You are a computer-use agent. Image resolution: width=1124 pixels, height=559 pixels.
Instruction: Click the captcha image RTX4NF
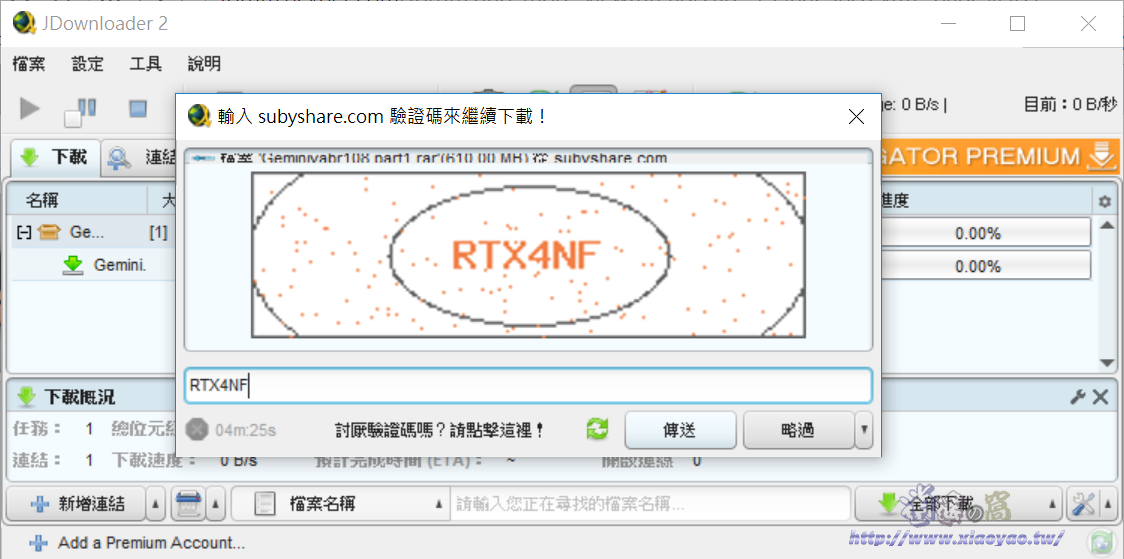(528, 255)
